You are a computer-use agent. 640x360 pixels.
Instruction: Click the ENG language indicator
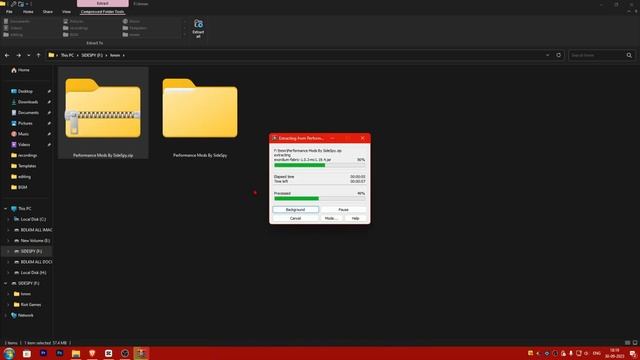pyautogui.click(x=597, y=353)
